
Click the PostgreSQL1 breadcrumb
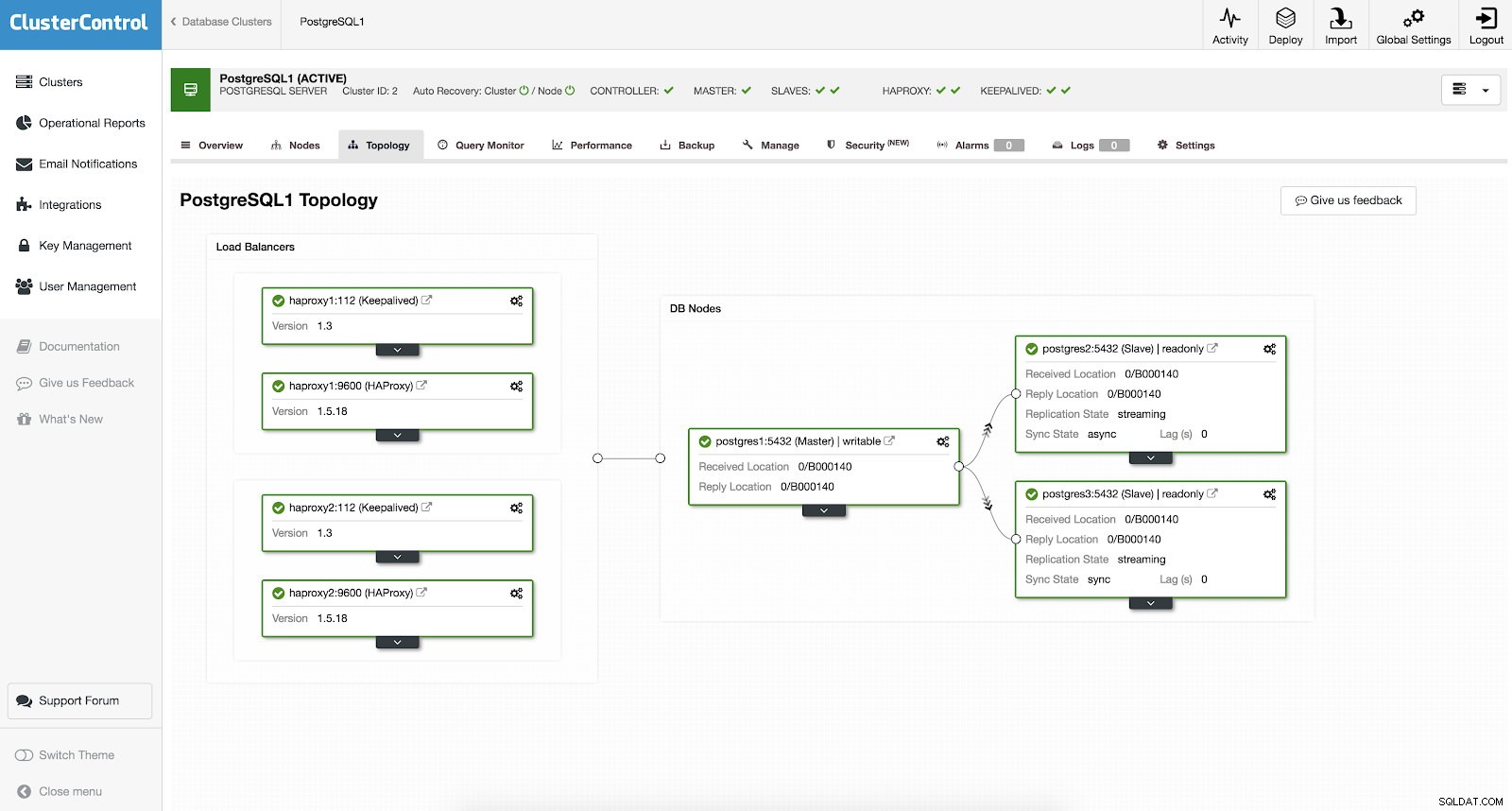click(332, 22)
